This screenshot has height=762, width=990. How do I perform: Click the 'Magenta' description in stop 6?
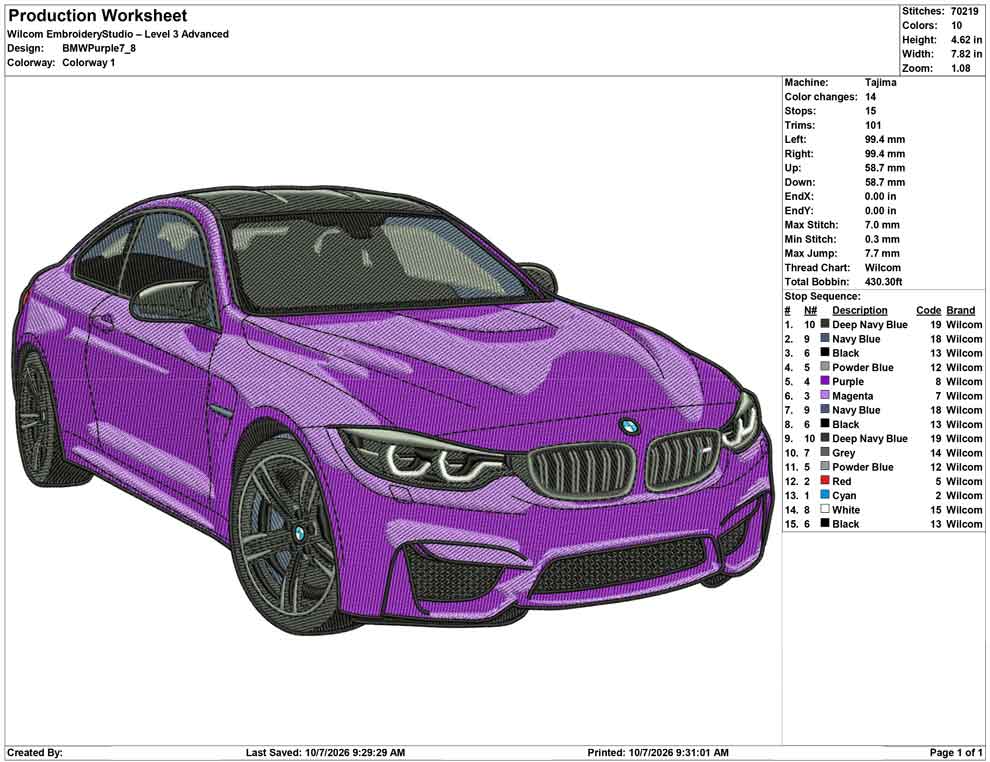(x=852, y=396)
